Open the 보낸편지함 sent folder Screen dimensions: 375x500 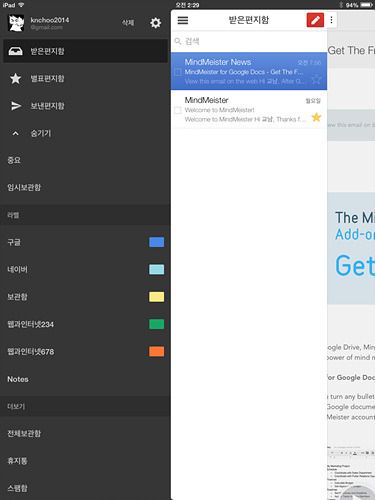coord(85,106)
